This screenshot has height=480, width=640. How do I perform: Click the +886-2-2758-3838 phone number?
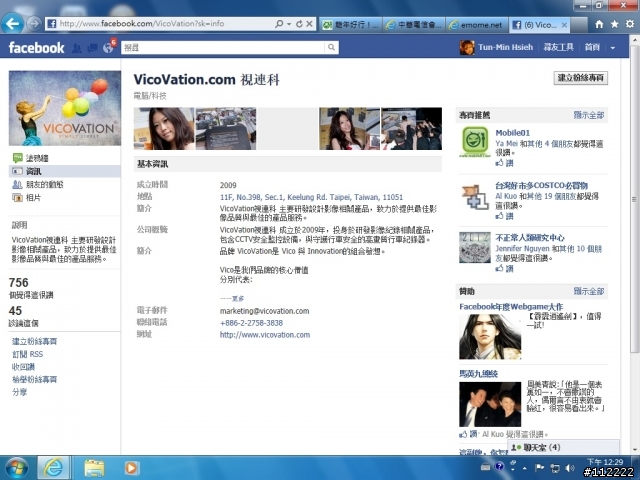(x=251, y=323)
